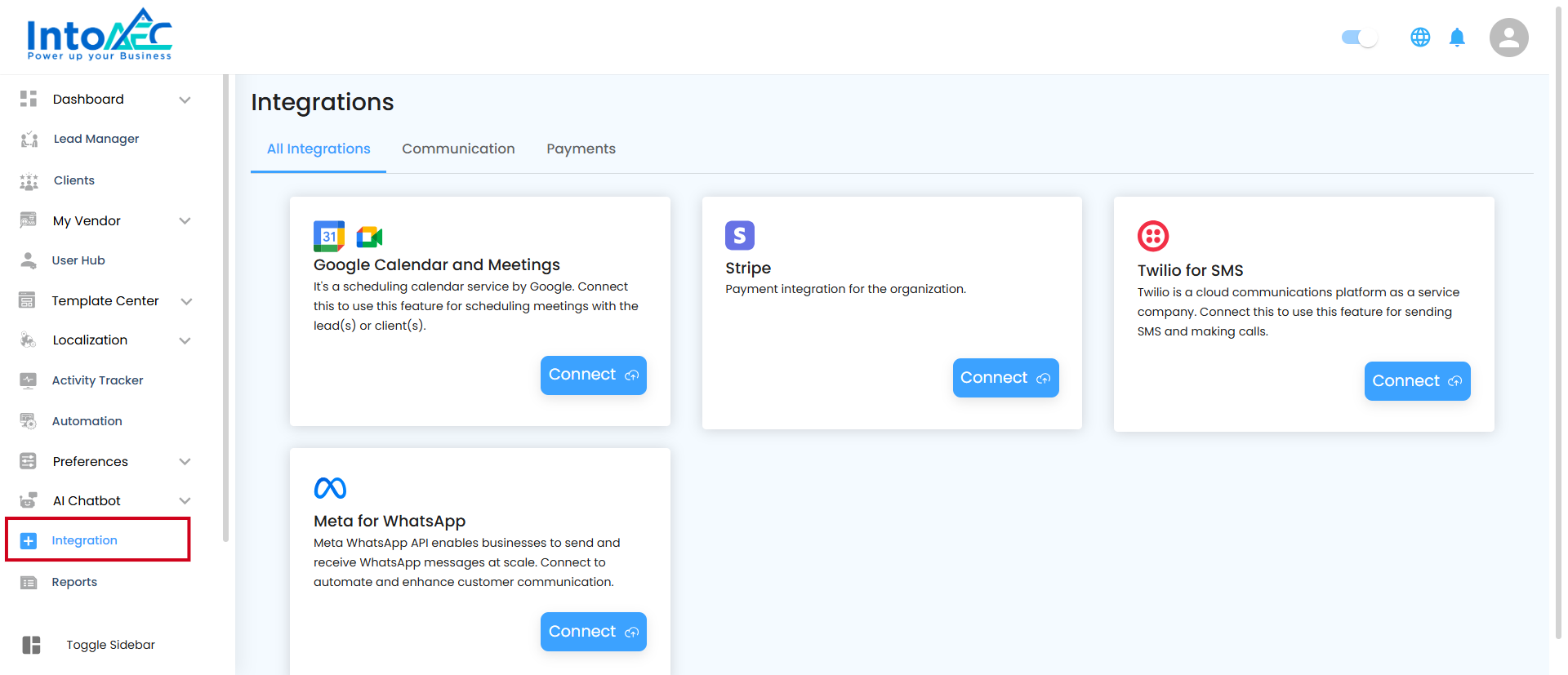The width and height of the screenshot is (1568, 675).
Task: Switch to the Payments tab
Action: (581, 149)
